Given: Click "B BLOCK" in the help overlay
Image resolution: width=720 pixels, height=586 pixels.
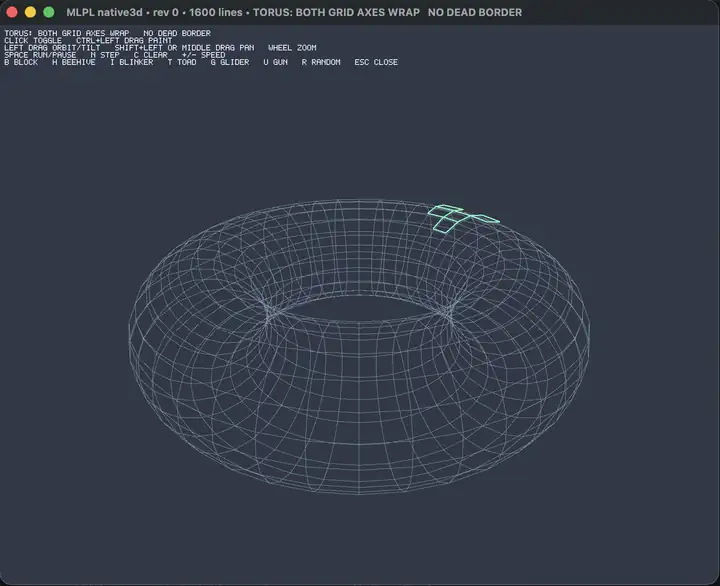Looking at the screenshot, I should pyautogui.click(x=21, y=62).
